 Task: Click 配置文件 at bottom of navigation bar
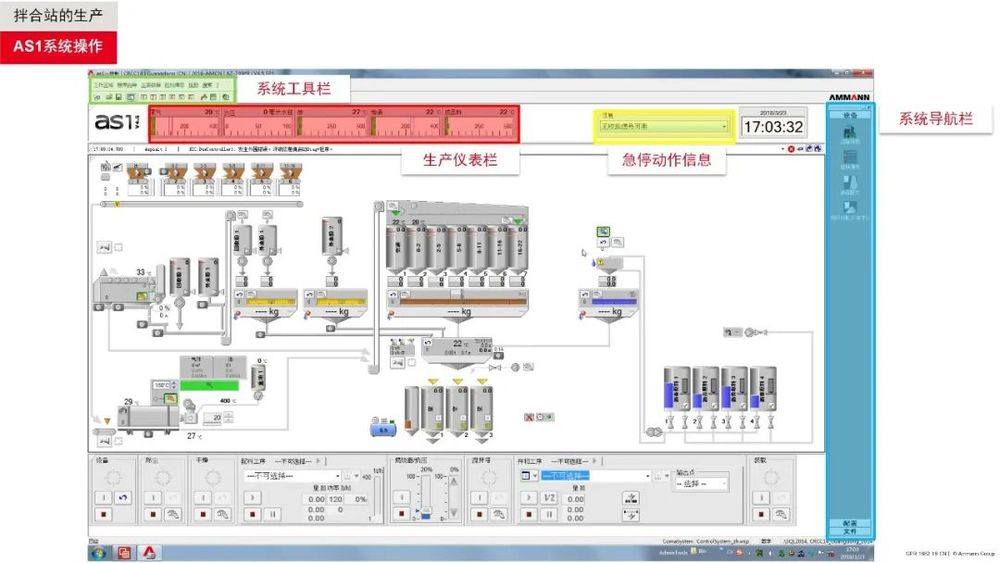click(x=849, y=527)
